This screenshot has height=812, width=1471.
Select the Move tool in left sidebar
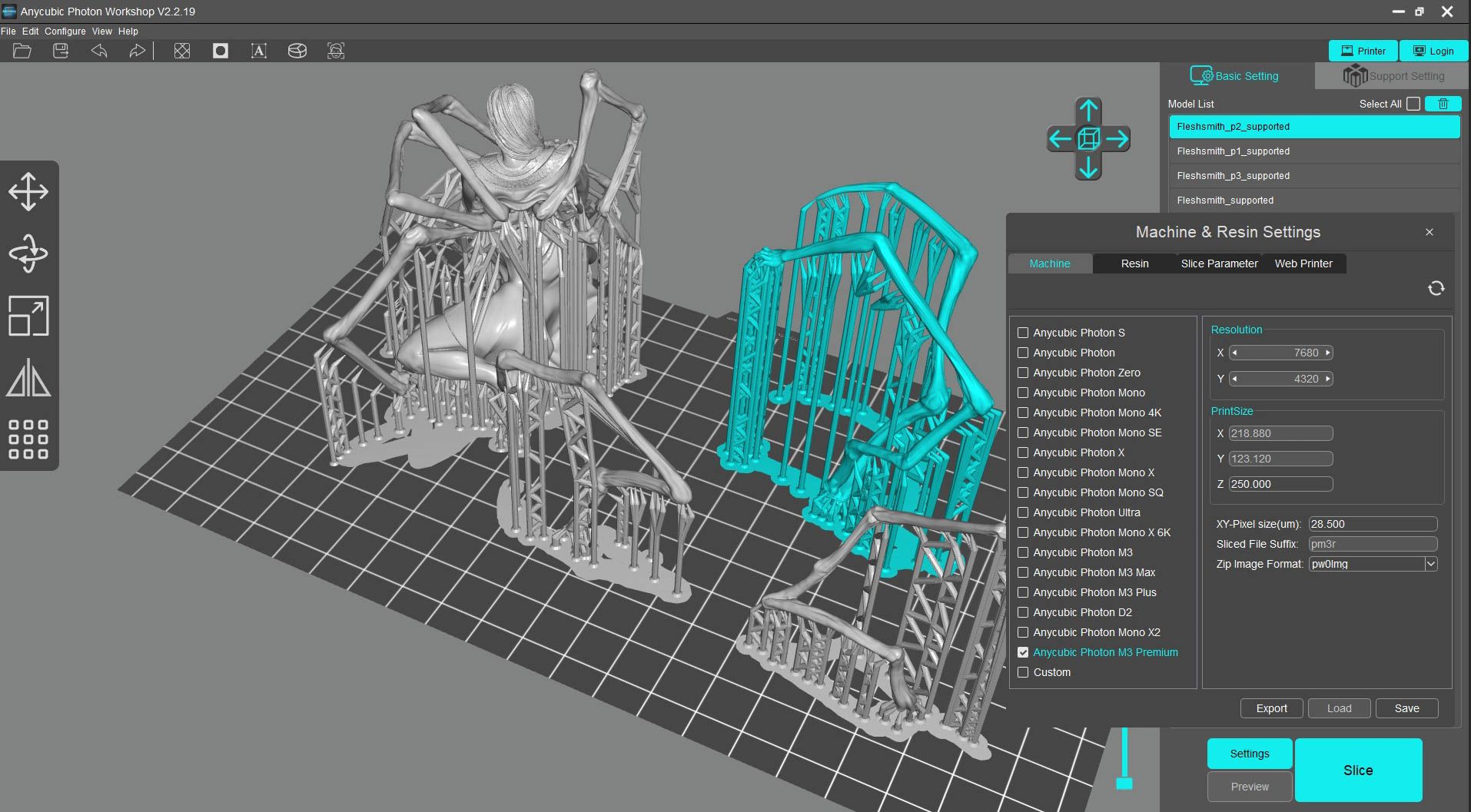(x=28, y=191)
